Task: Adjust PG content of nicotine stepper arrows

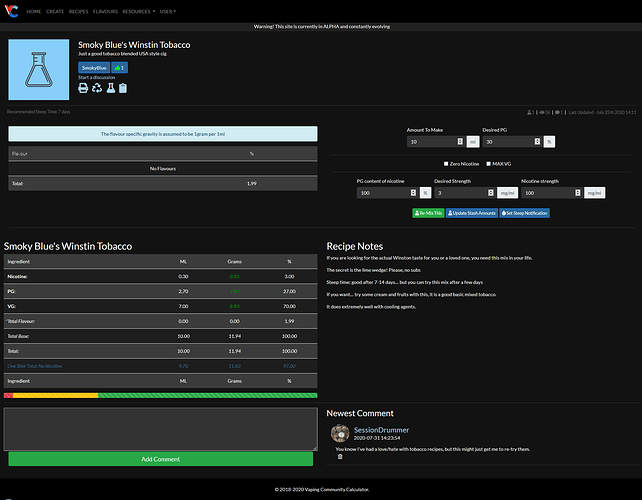Action: click(x=413, y=192)
